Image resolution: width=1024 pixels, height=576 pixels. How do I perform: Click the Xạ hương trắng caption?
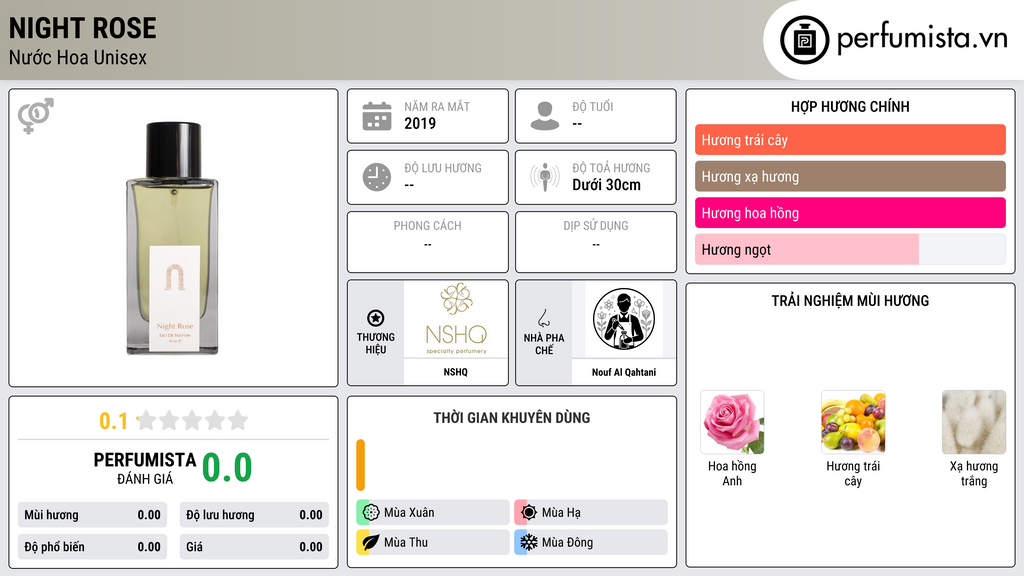pos(974,473)
